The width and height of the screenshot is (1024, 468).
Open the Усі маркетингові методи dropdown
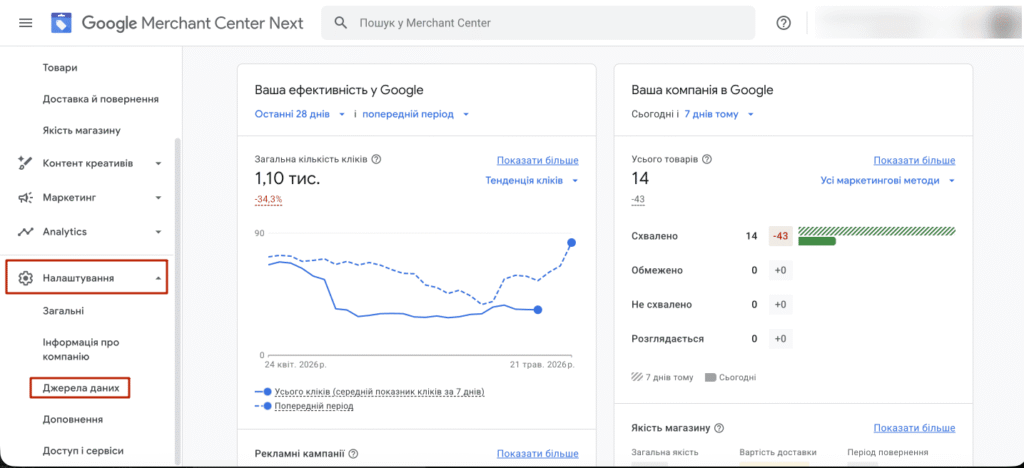point(888,180)
